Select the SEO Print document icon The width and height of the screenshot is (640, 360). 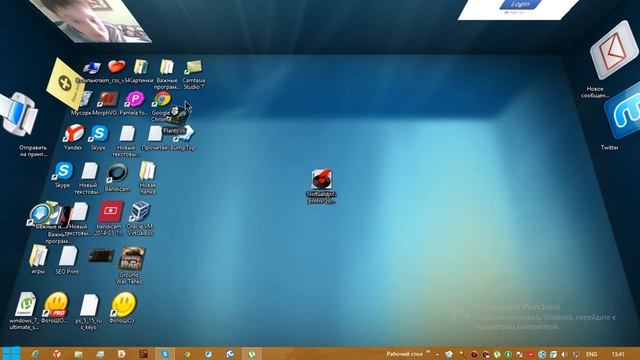click(x=68, y=256)
